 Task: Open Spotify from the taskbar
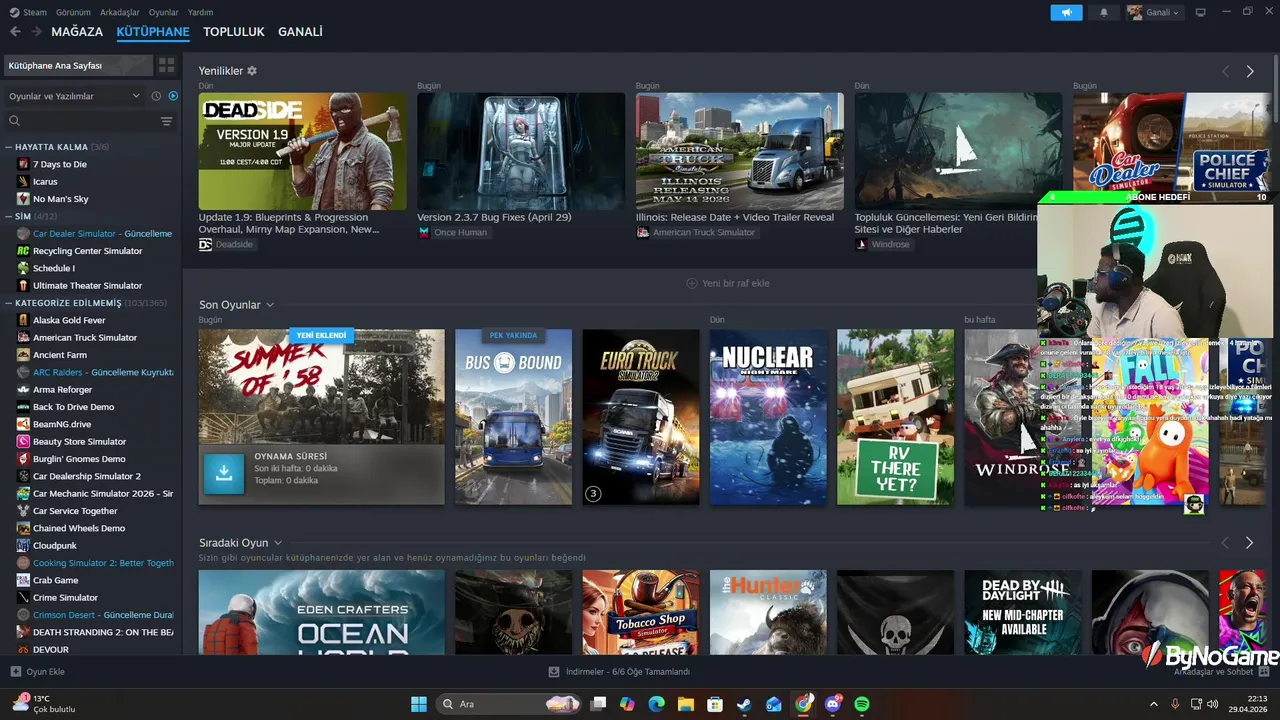pos(862,704)
